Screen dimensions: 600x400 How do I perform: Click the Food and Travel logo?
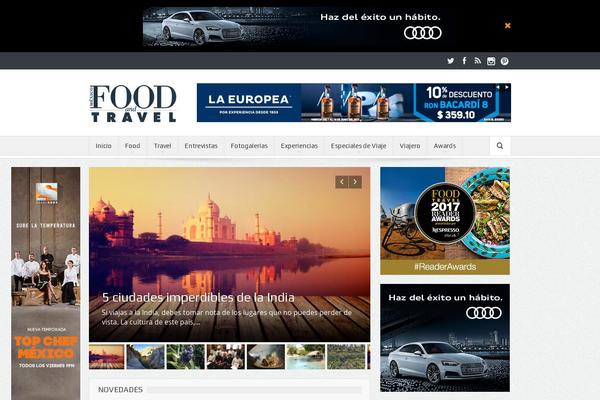tap(133, 103)
